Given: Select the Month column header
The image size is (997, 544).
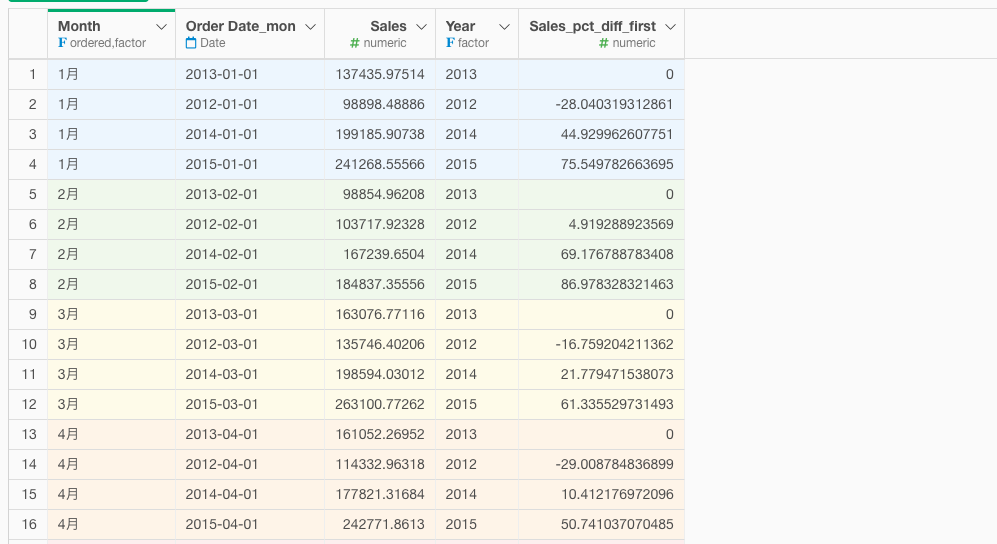Looking at the screenshot, I should pos(111,34).
